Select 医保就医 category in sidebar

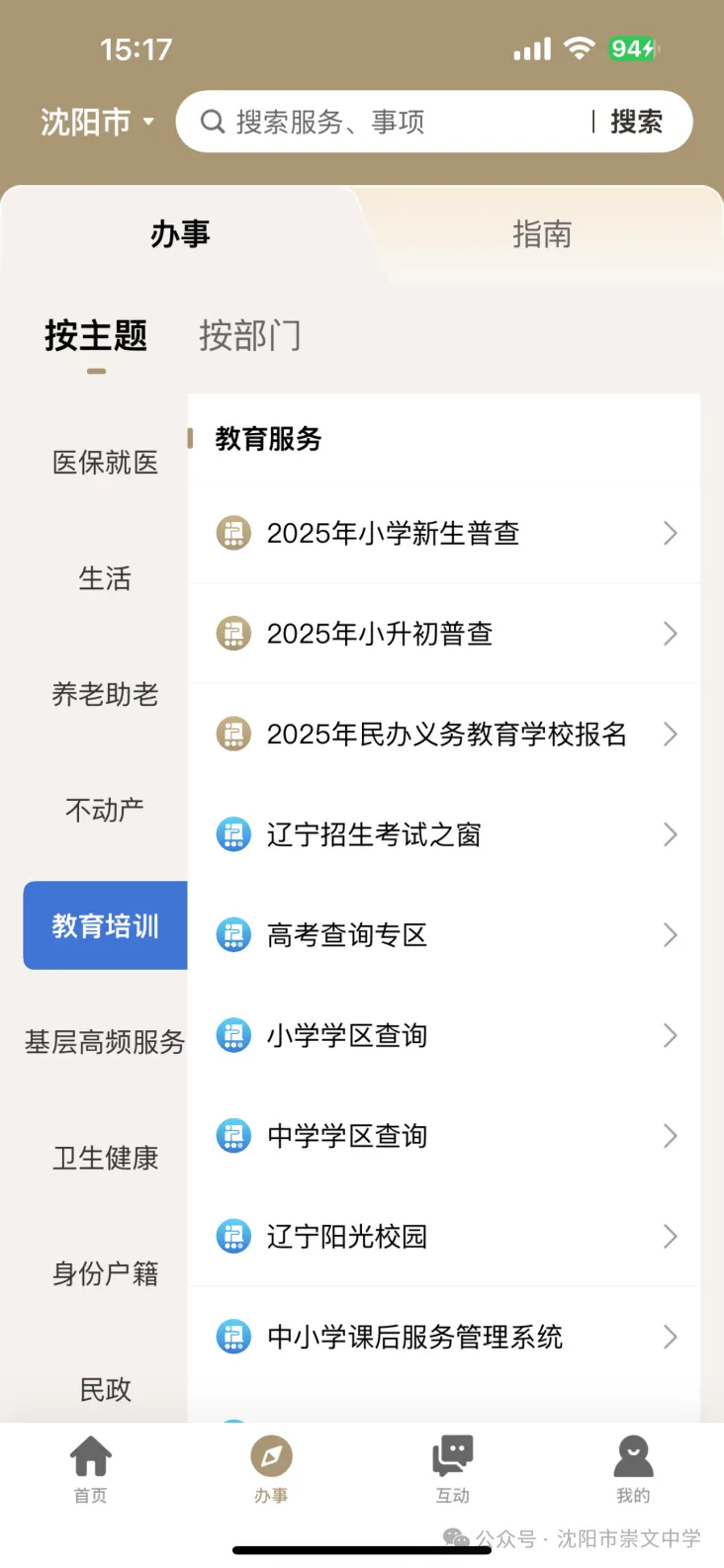(x=105, y=463)
